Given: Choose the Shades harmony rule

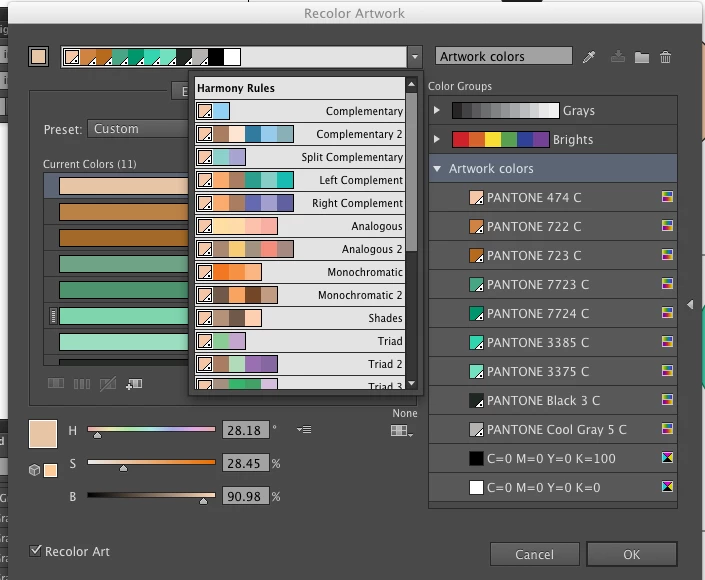Looking at the screenshot, I should (x=300, y=318).
